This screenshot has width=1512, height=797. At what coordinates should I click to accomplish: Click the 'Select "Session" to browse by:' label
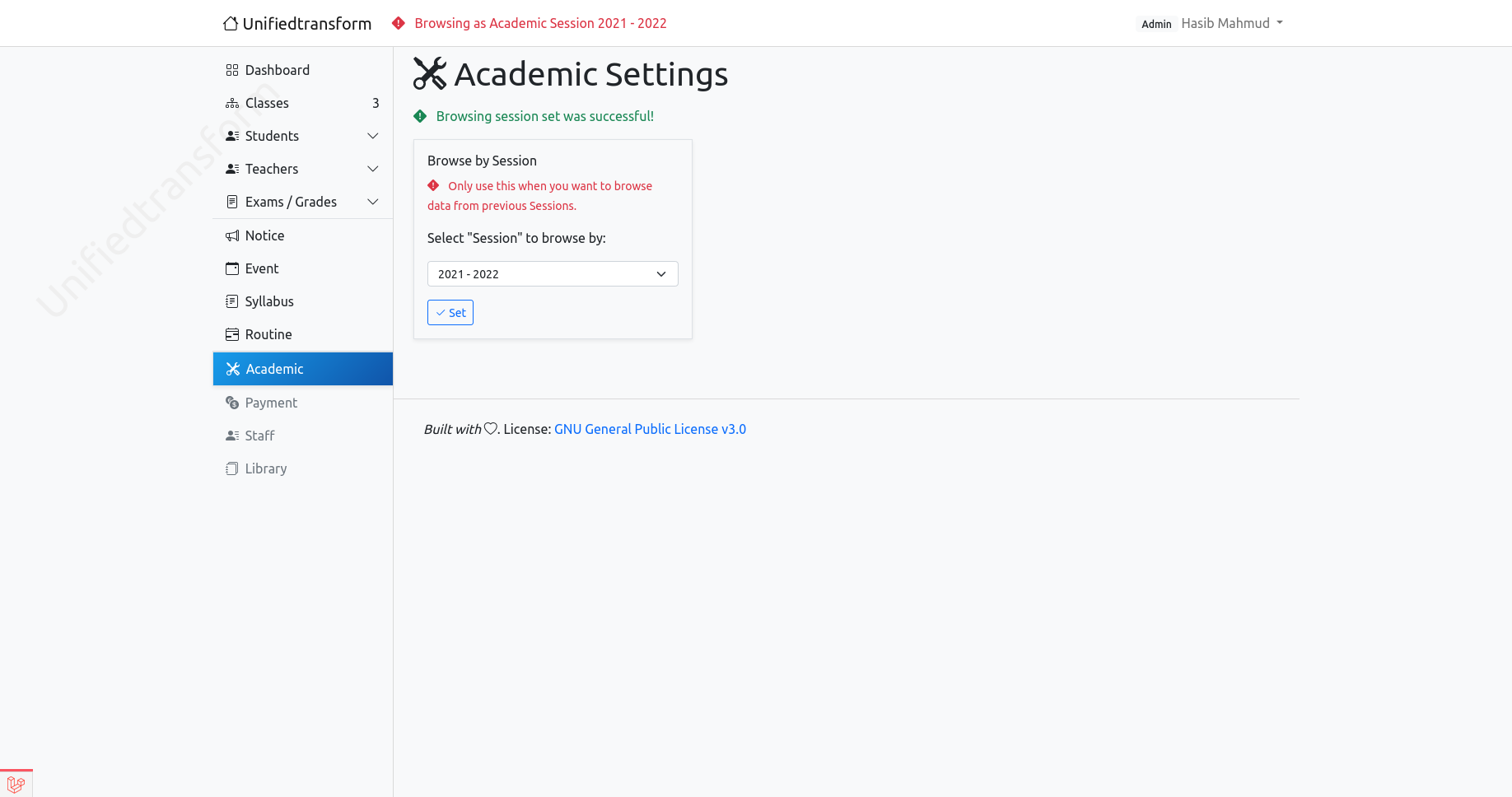516,238
